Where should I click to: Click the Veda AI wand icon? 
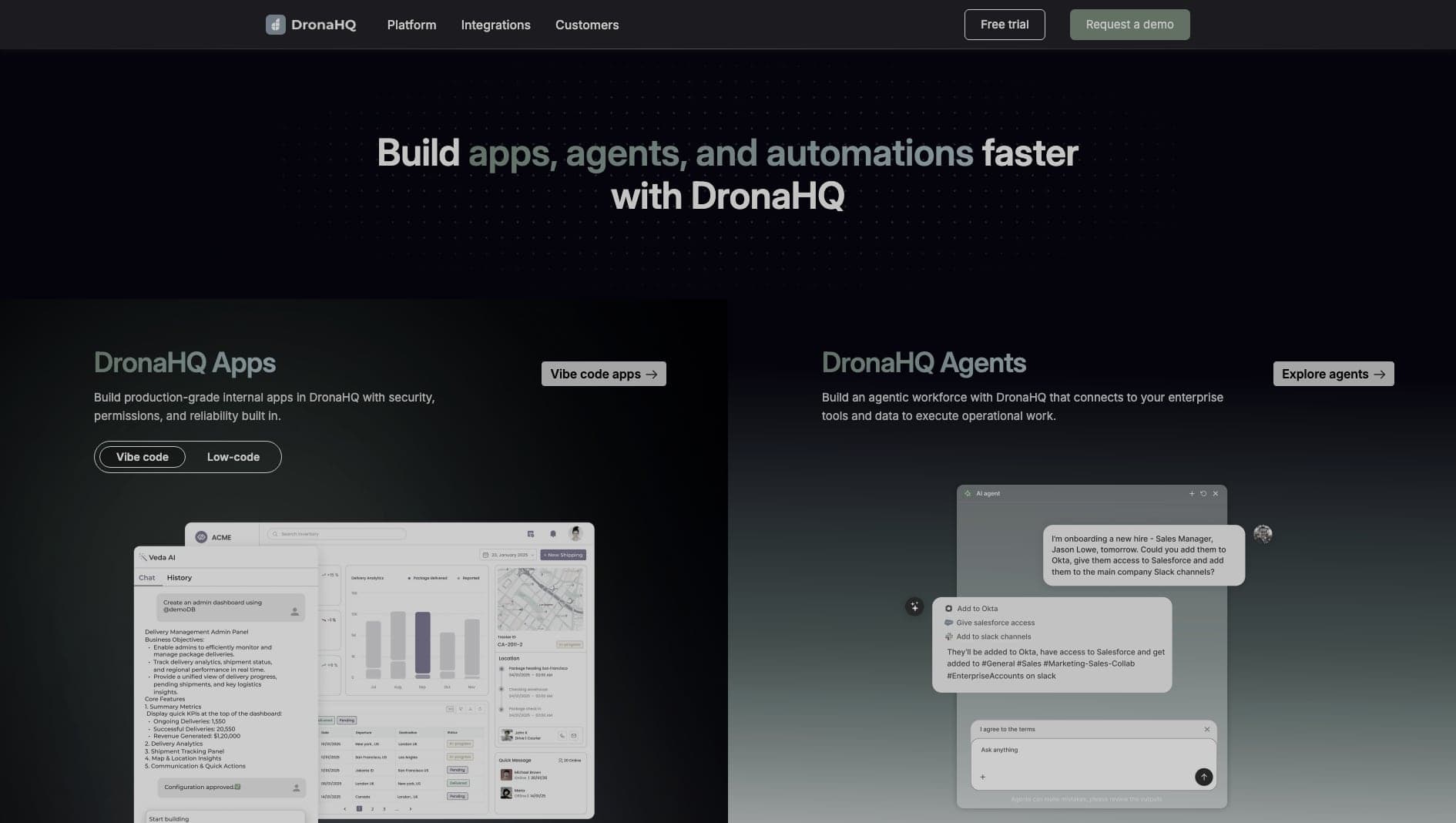pos(143,557)
